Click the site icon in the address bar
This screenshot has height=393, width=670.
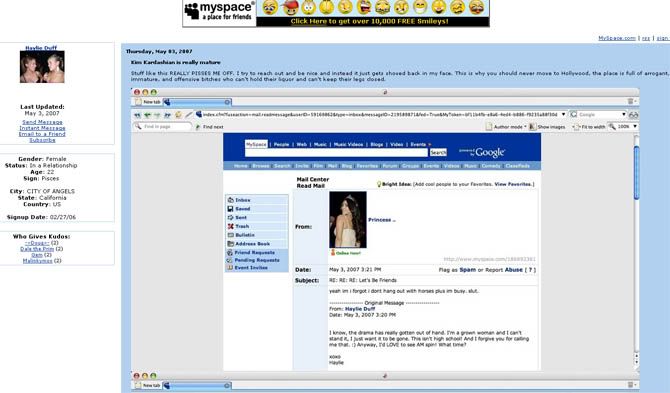point(199,114)
